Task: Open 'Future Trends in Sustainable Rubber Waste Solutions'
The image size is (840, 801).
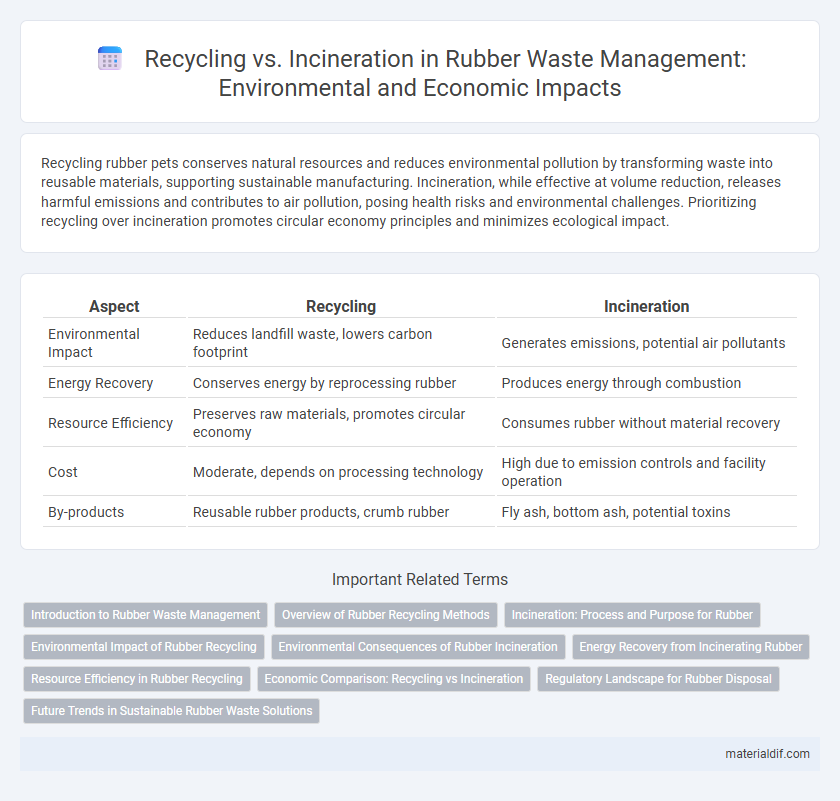Action: point(171,710)
